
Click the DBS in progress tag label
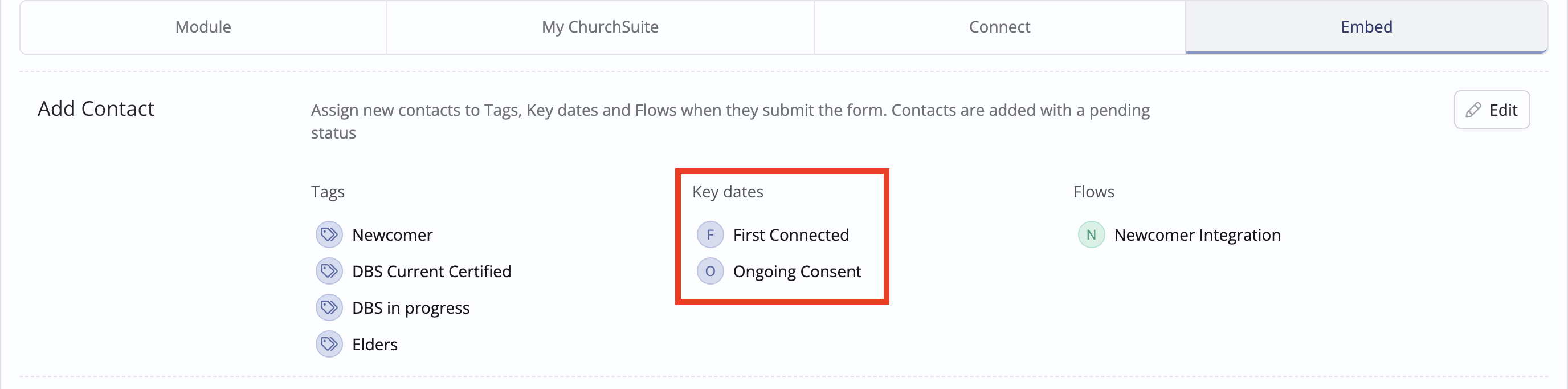(x=411, y=309)
